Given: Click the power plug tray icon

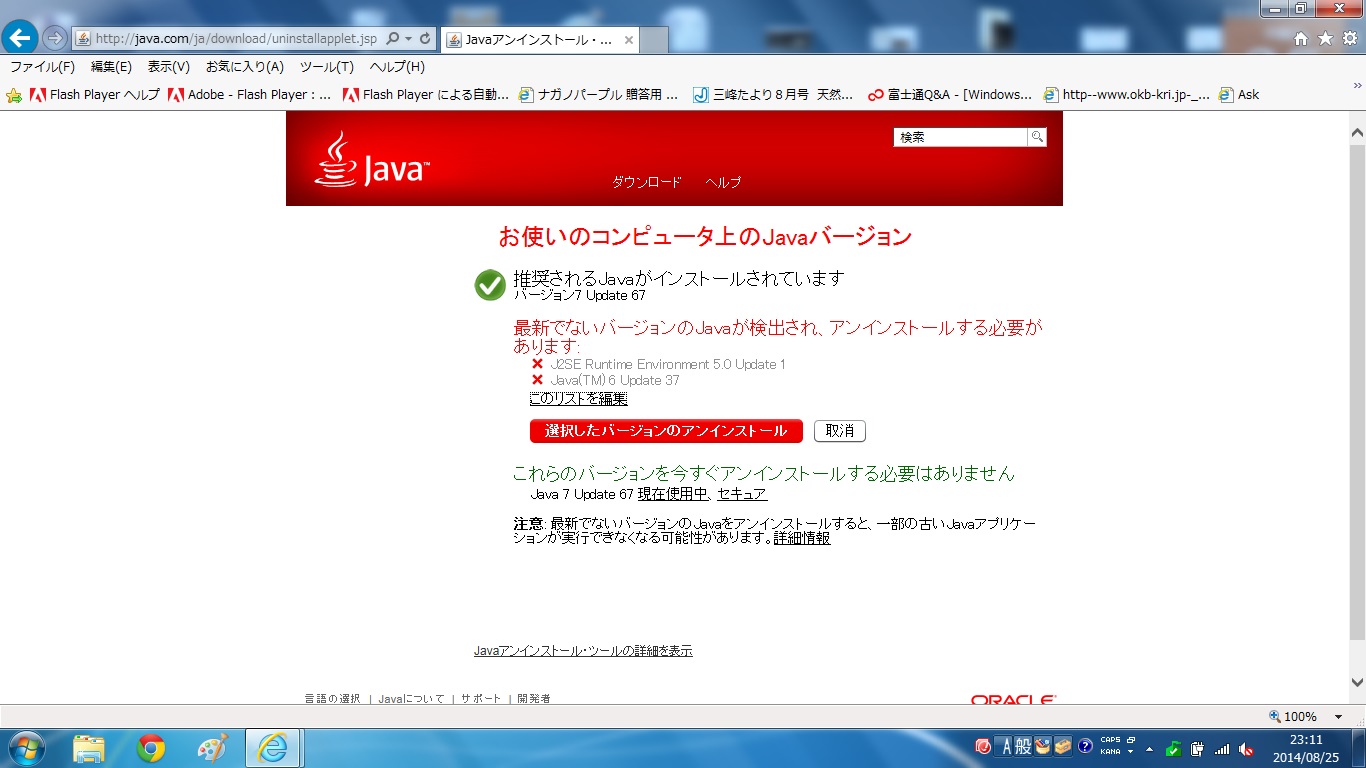Looking at the screenshot, I should [1197, 749].
